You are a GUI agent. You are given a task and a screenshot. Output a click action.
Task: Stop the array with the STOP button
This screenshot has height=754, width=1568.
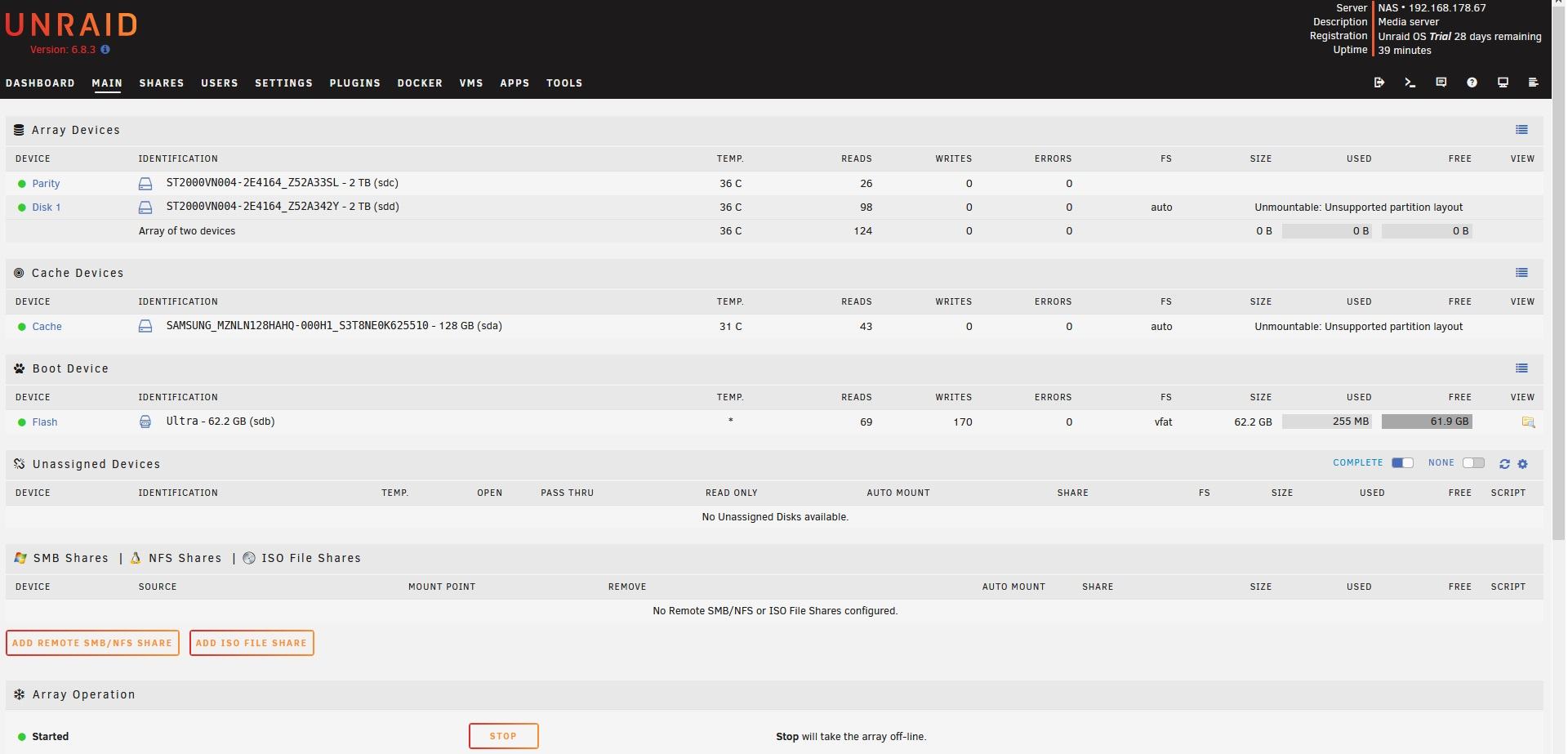point(503,736)
